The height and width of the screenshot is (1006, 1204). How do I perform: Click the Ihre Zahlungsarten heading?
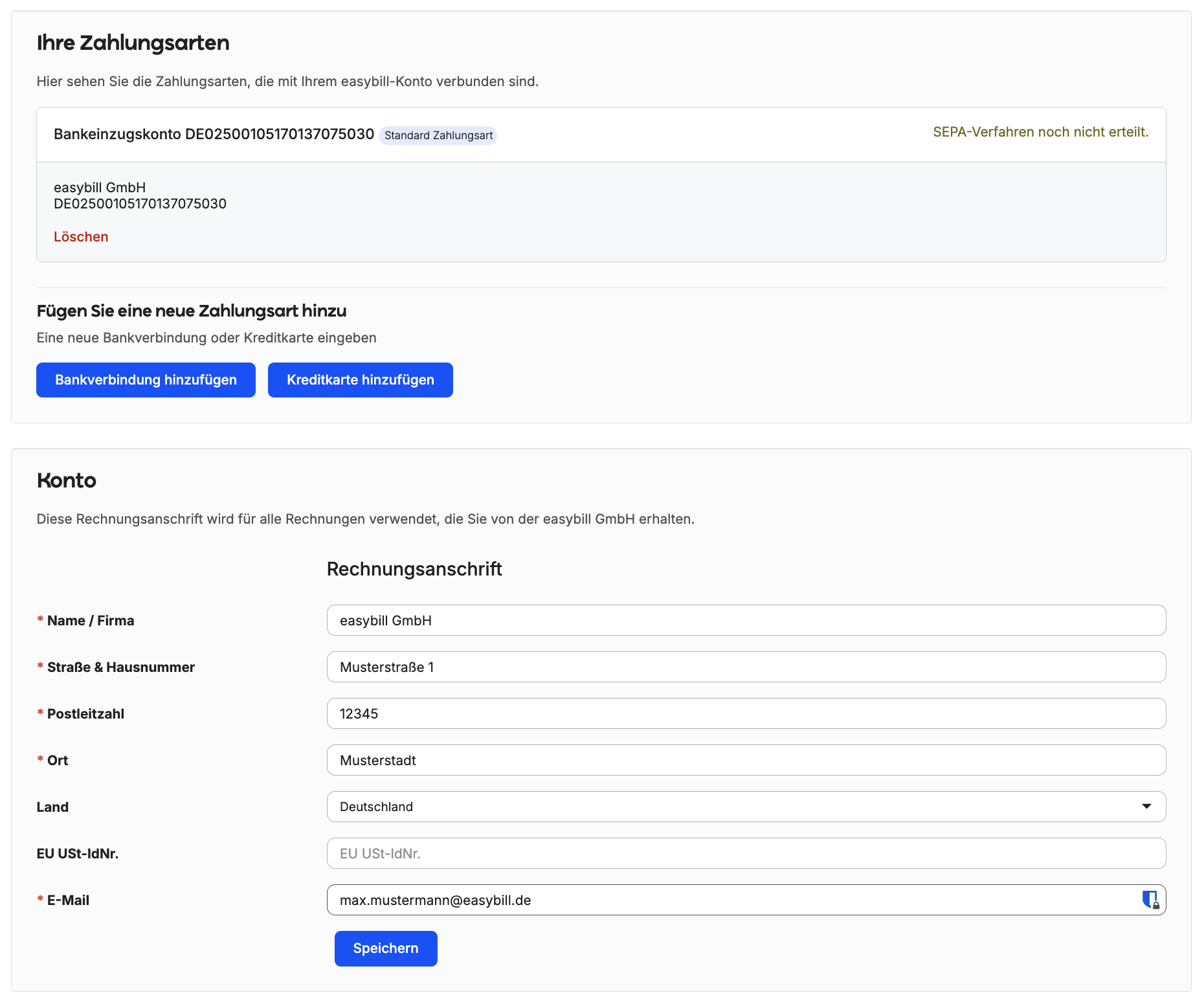[x=133, y=43]
